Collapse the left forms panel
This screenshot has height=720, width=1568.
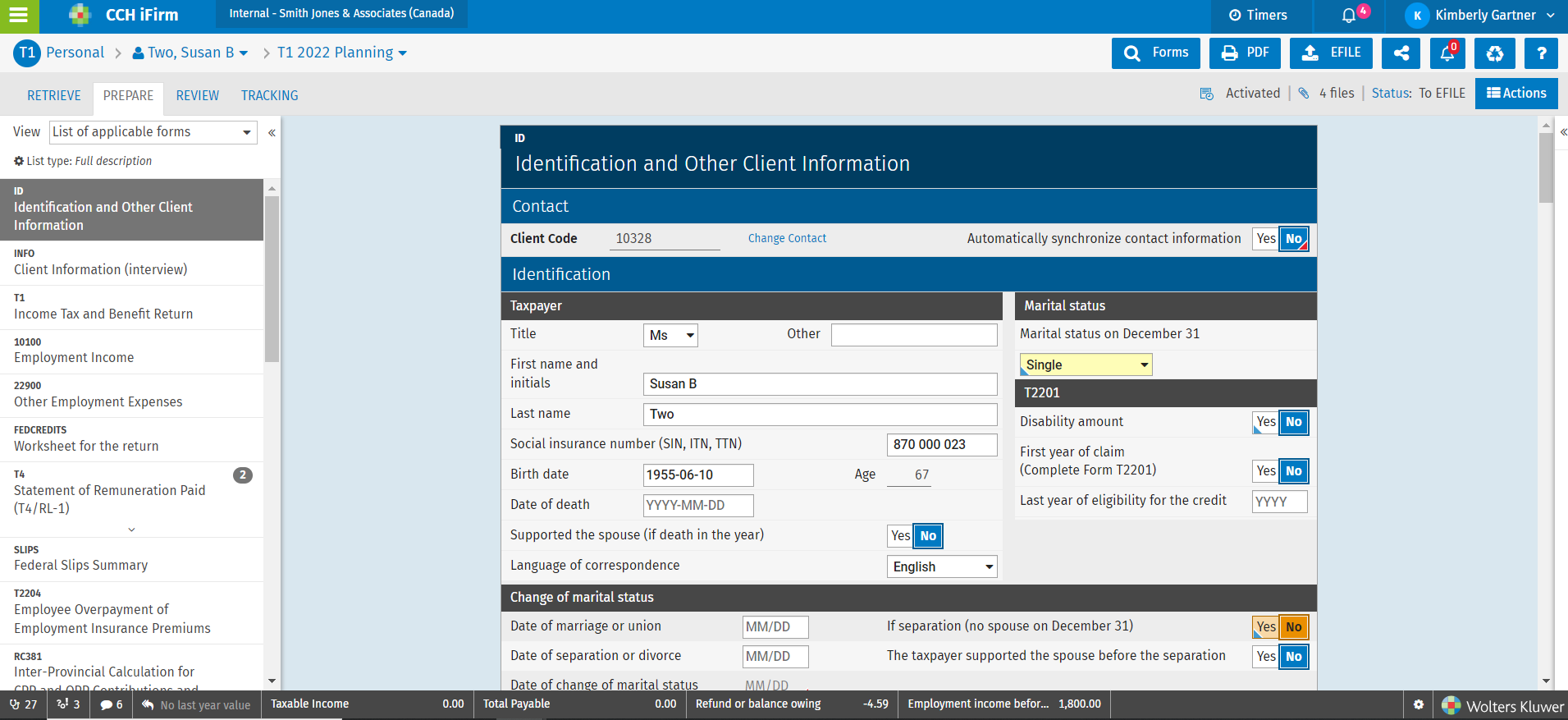tap(272, 132)
